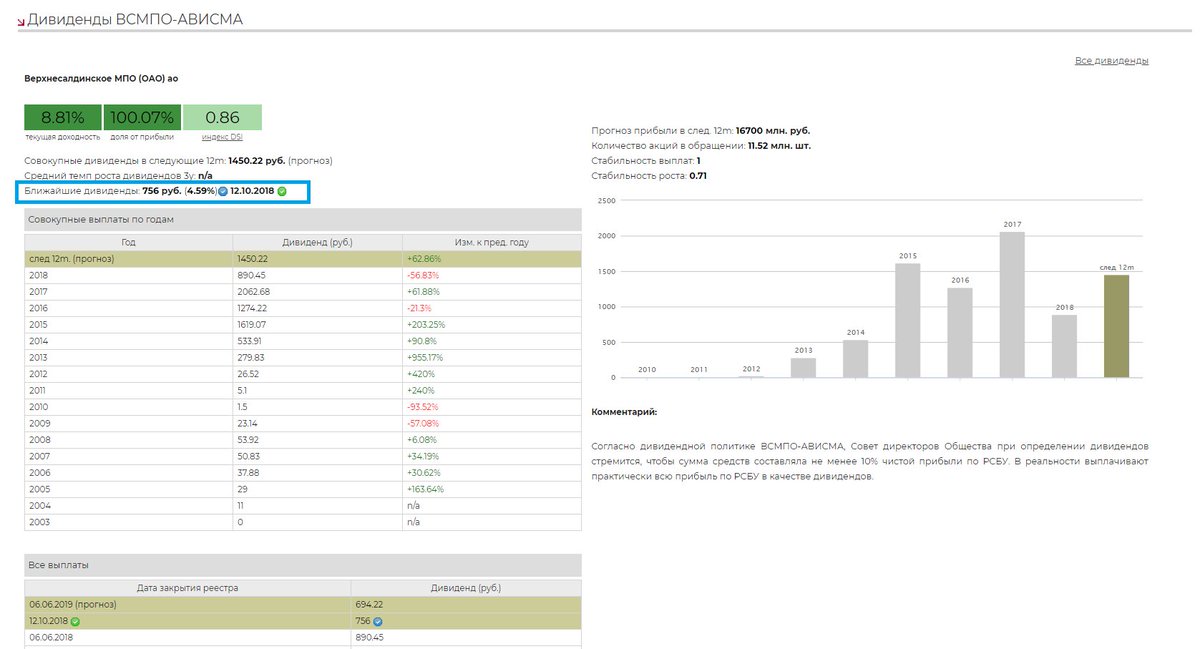Click the olive 'след. 12m' forecast bar
The image size is (1200, 649).
(x=1117, y=326)
